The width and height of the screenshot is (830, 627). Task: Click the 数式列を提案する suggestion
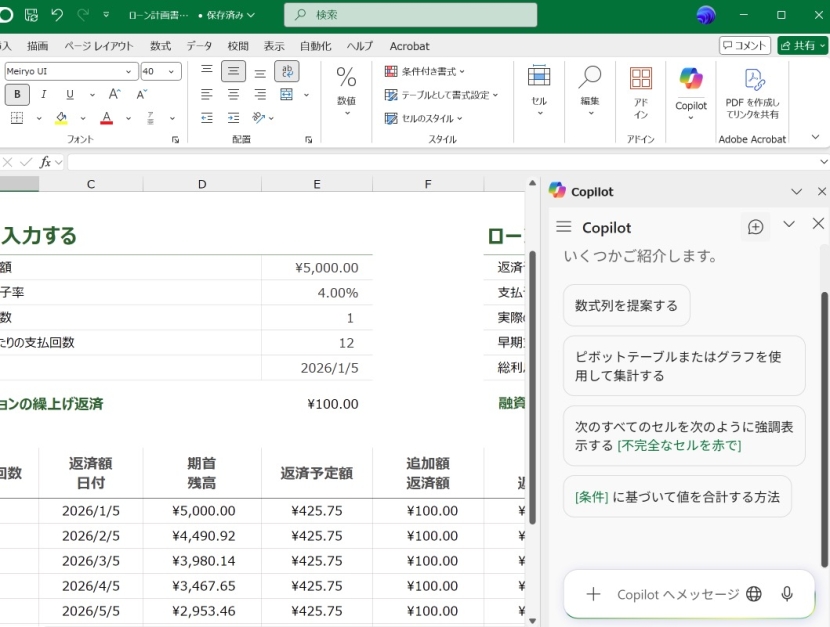[x=626, y=306]
